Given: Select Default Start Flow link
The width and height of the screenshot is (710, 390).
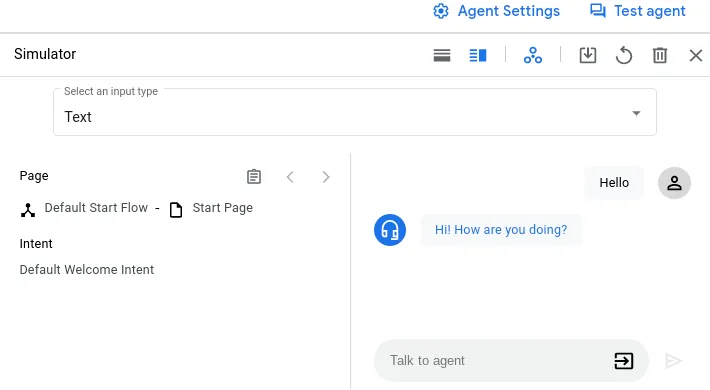Looking at the screenshot, I should pyautogui.click(x=96, y=207).
